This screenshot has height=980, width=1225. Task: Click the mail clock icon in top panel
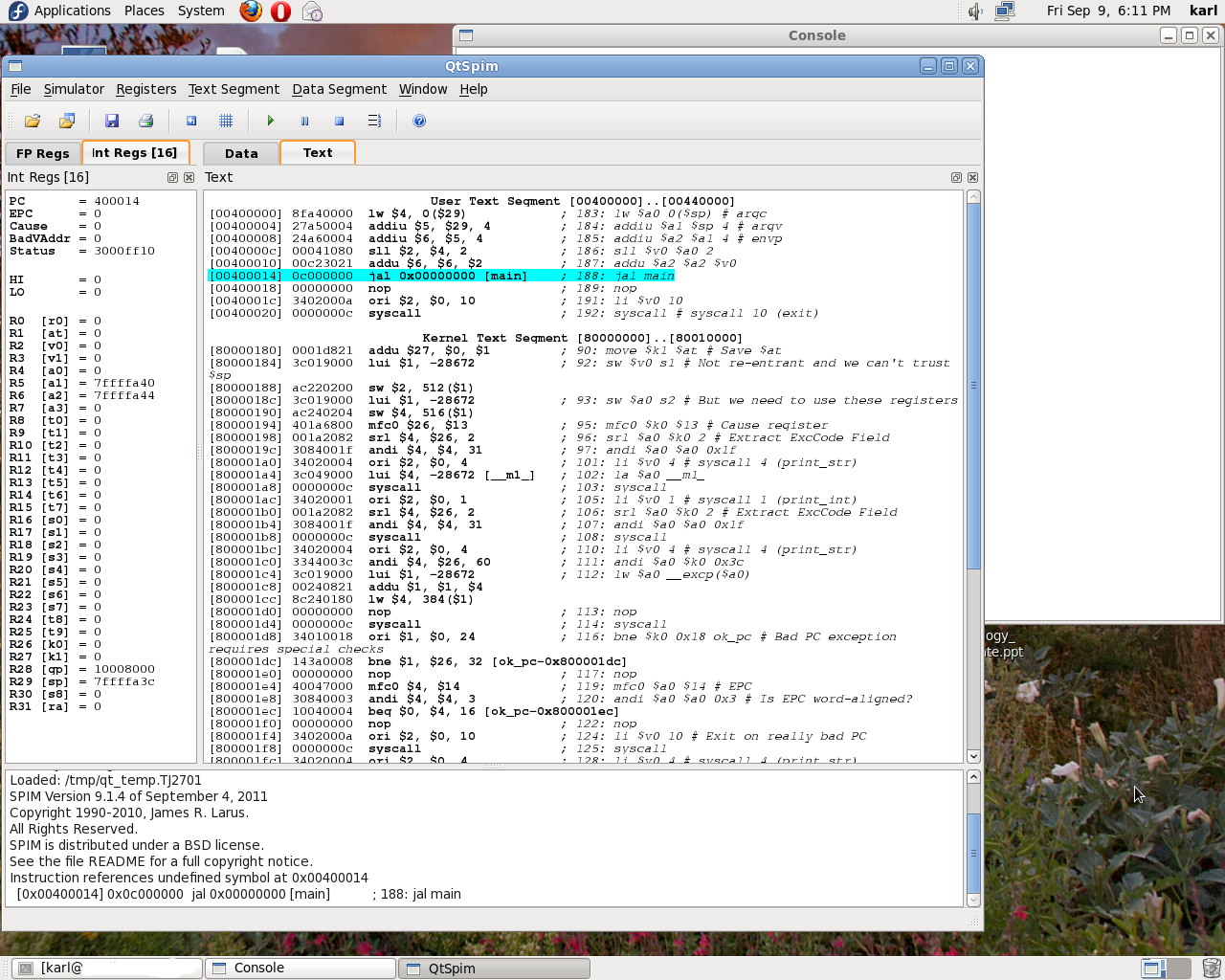pyautogui.click(x=312, y=11)
